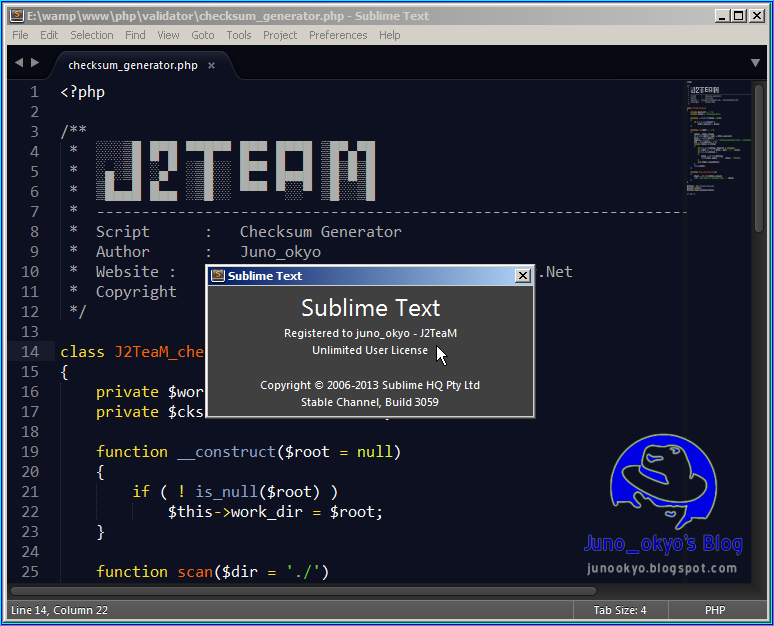Open the Preferences menu
774x626 pixels.
click(x=338, y=35)
